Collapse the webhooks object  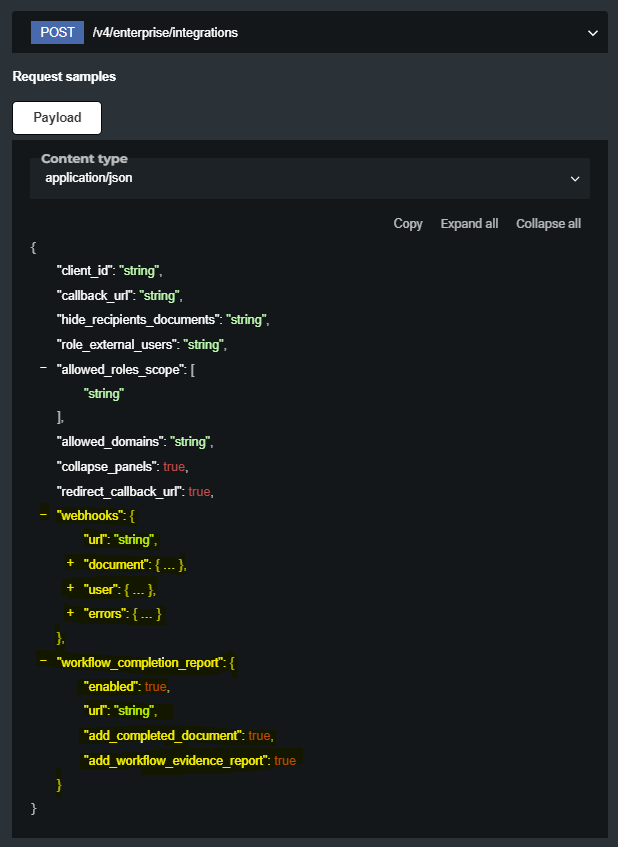pyautogui.click(x=43, y=514)
